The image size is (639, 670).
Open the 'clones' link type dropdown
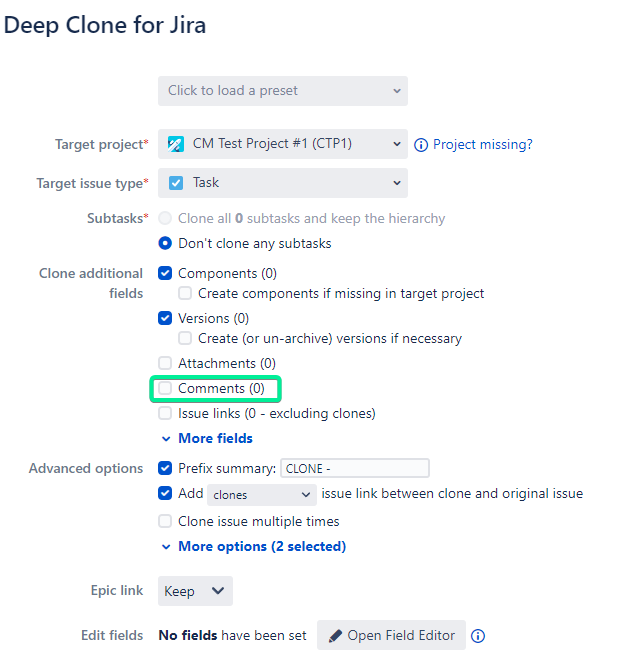tap(262, 495)
